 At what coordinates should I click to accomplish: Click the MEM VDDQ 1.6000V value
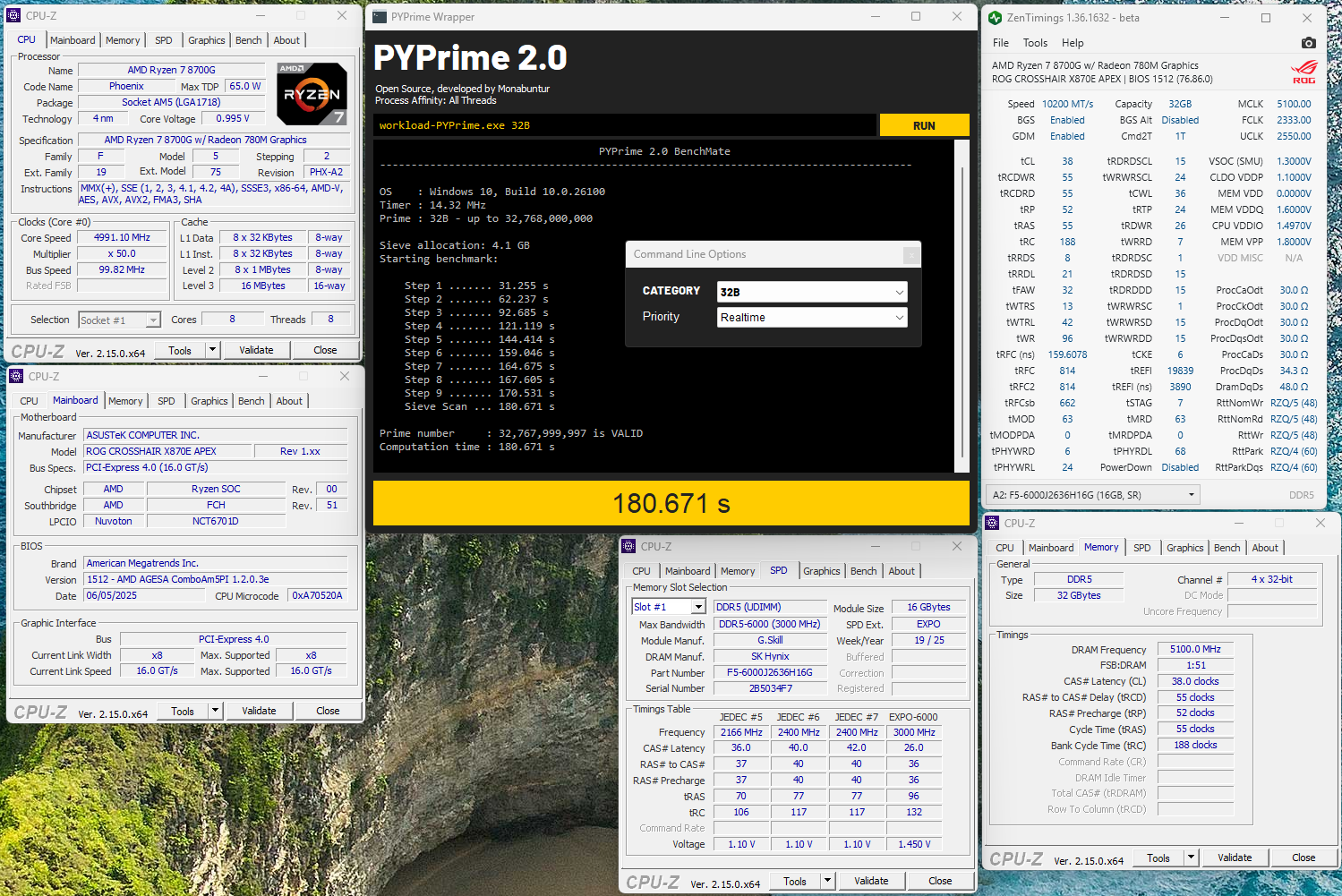pos(1294,209)
